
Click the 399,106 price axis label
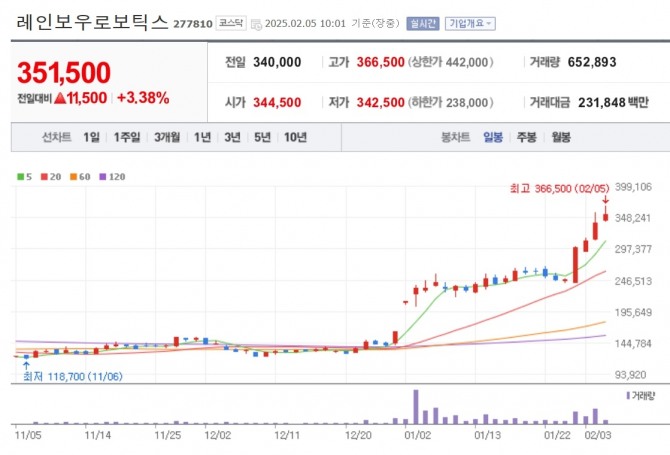pyautogui.click(x=633, y=187)
